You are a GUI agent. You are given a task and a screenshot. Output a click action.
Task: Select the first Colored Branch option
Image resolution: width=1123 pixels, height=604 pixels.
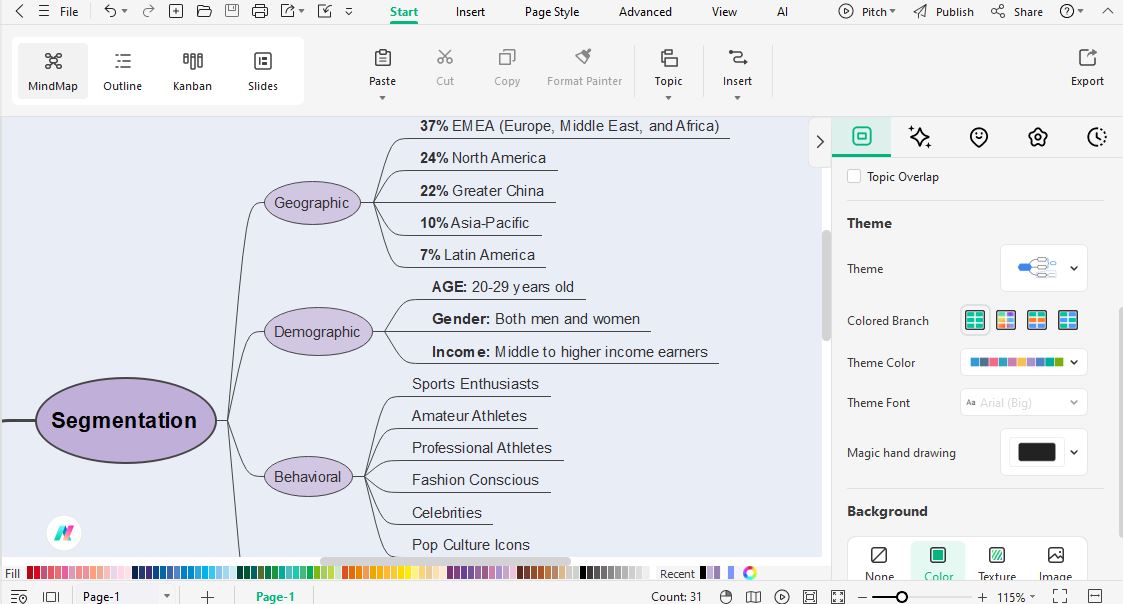975,320
